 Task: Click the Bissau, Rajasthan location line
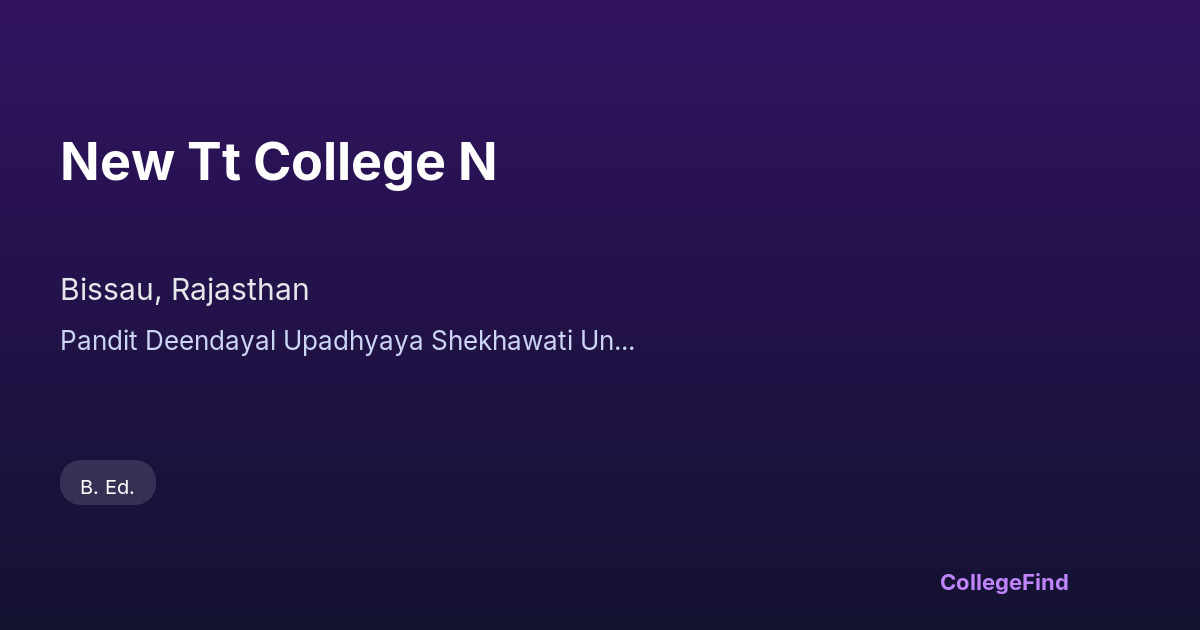184,290
